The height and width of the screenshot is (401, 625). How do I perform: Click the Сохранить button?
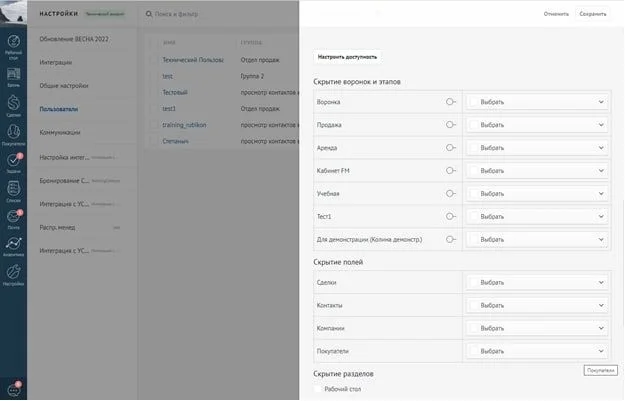[592, 14]
